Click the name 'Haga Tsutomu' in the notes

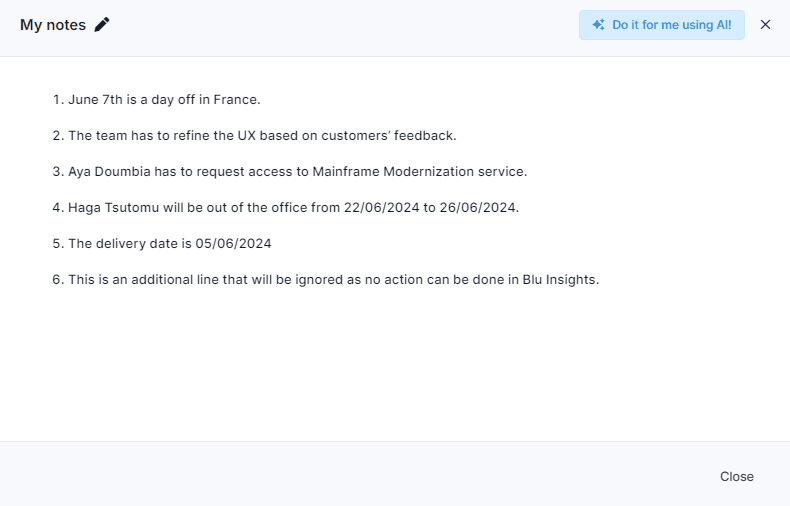coord(113,208)
